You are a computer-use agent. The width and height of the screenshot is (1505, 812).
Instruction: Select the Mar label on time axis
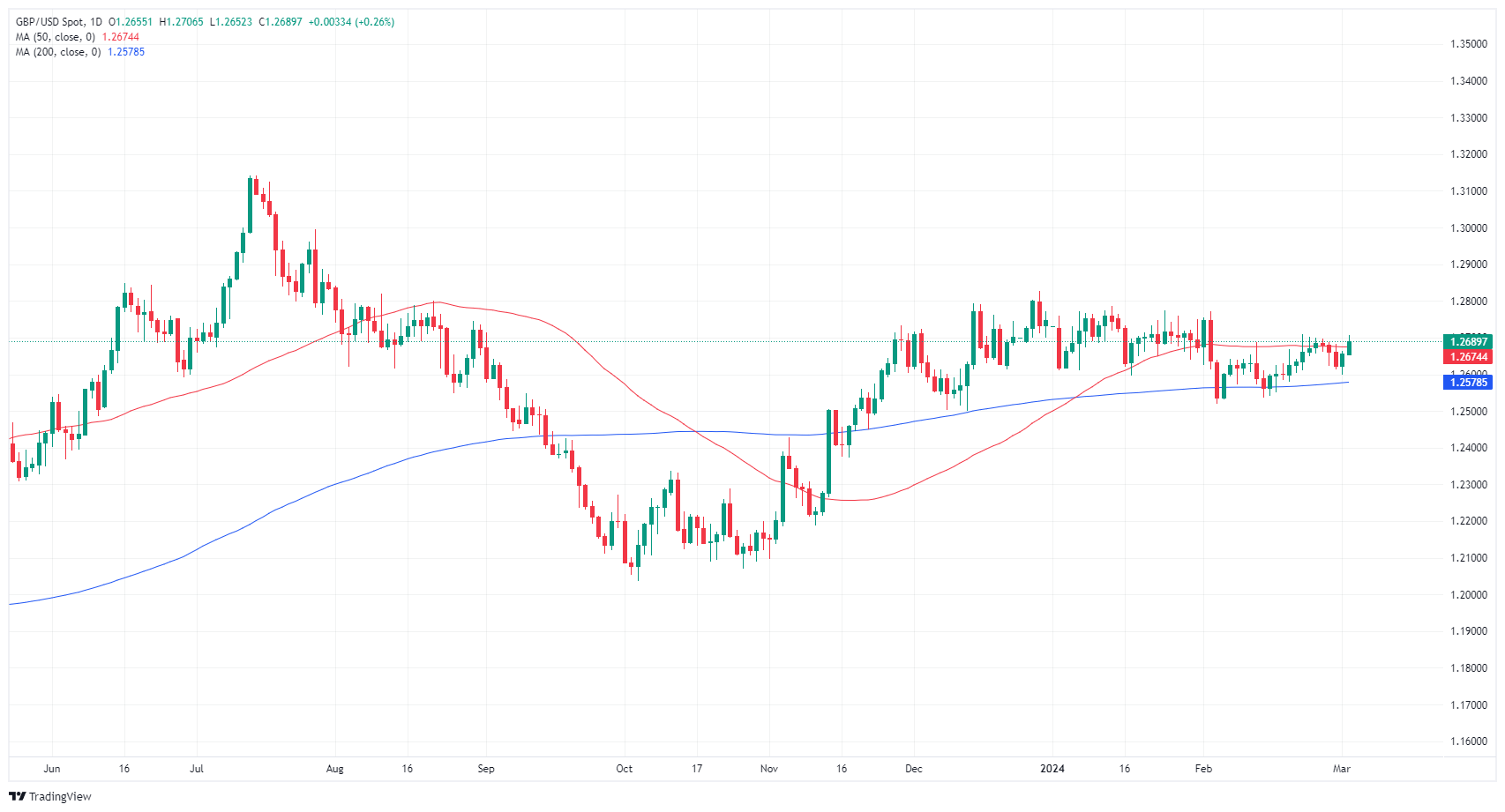(x=1341, y=769)
